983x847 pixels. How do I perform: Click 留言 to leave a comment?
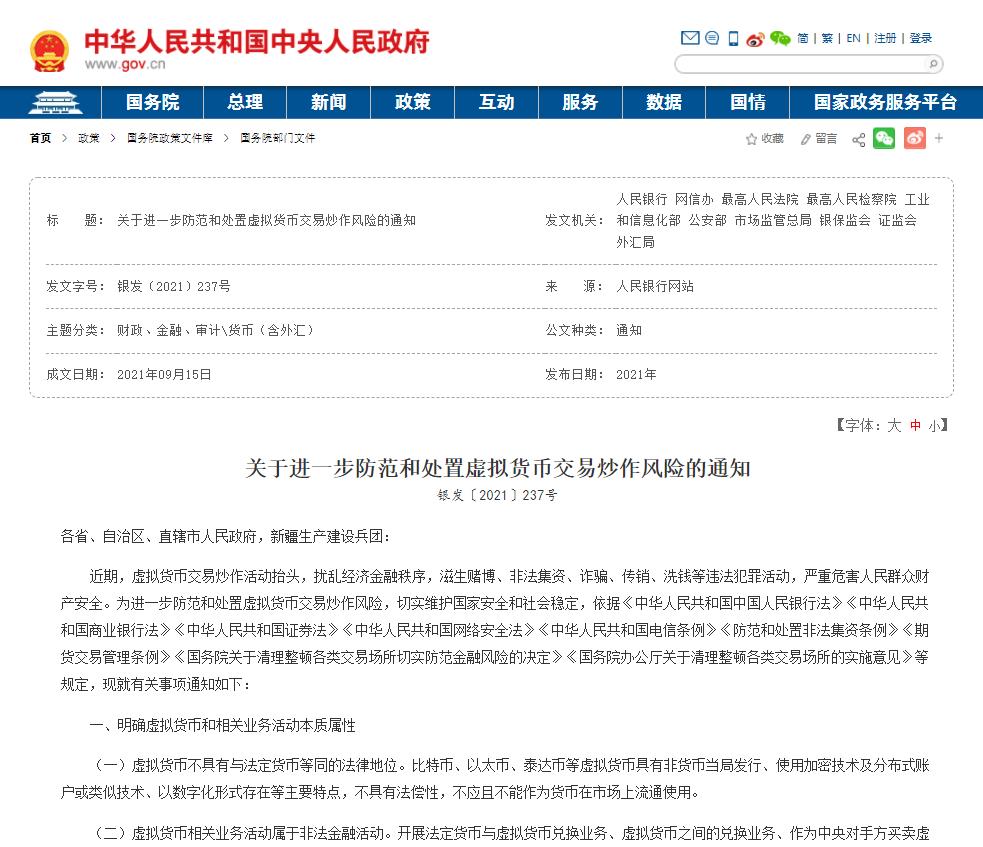click(x=822, y=138)
